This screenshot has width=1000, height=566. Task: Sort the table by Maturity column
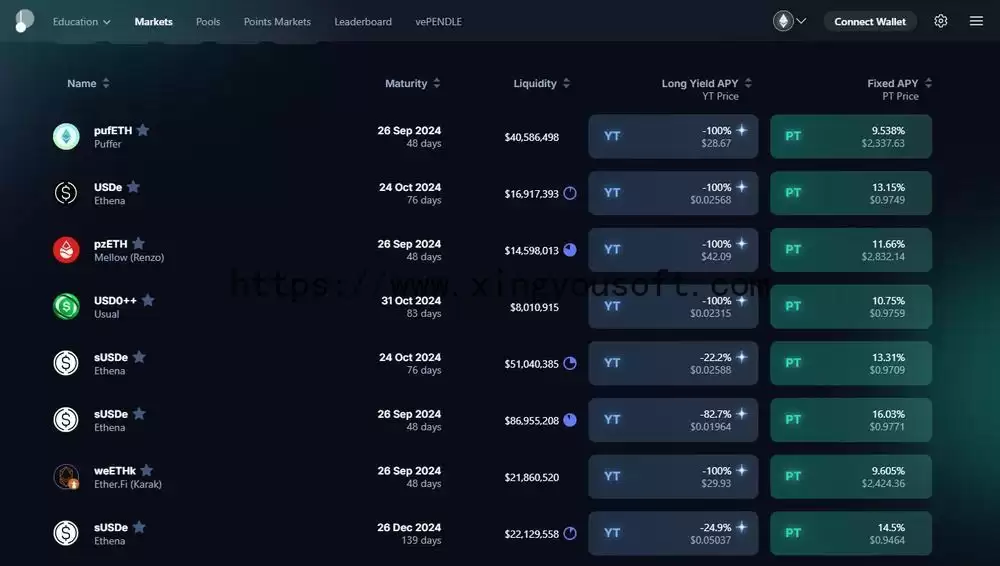click(x=413, y=83)
